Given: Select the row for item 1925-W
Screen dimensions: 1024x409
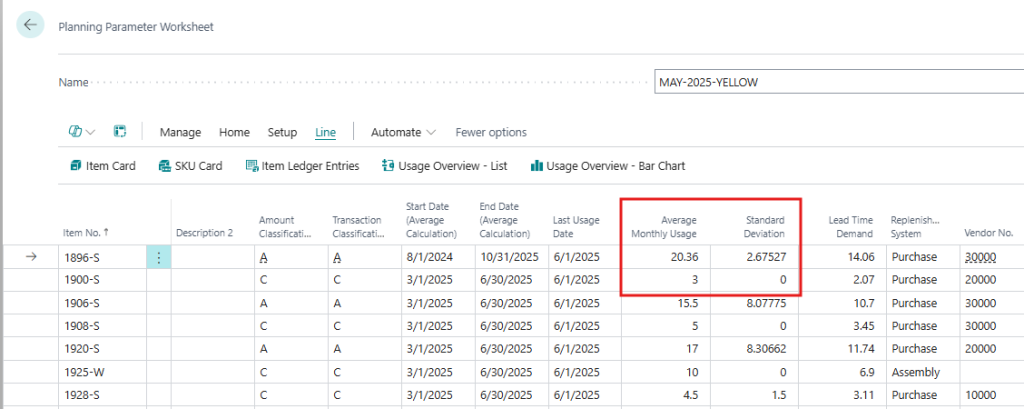Looking at the screenshot, I should point(87,372).
